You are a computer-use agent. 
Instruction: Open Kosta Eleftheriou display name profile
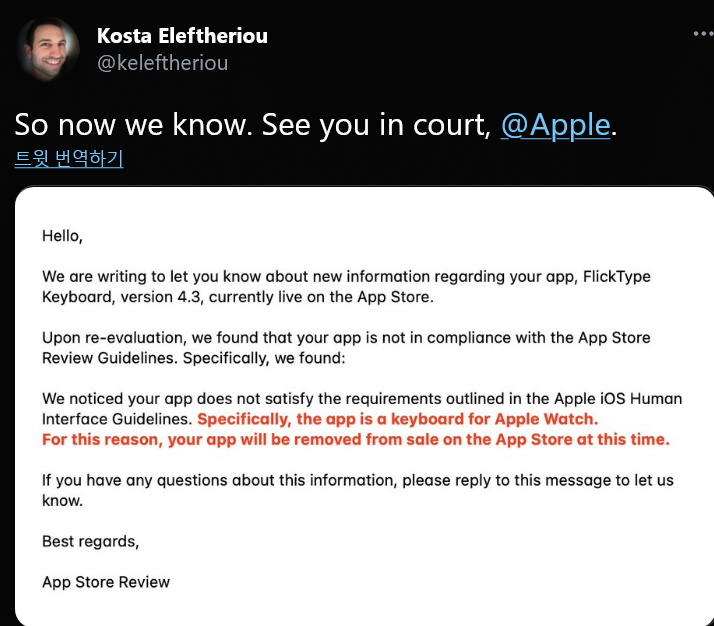click(182, 36)
